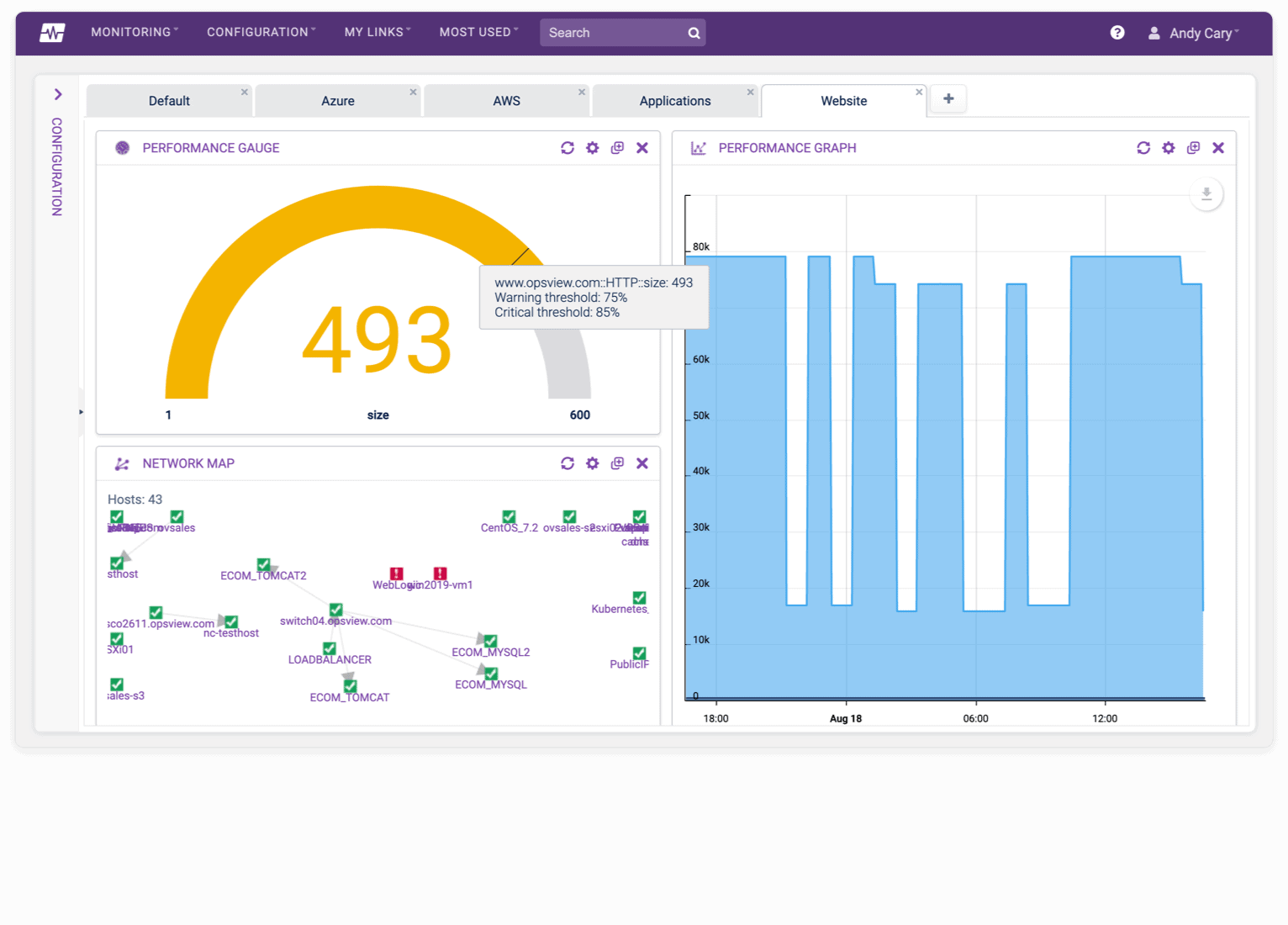The width and height of the screenshot is (1288, 925).
Task: Click the Opsview logo icon
Action: (x=52, y=33)
